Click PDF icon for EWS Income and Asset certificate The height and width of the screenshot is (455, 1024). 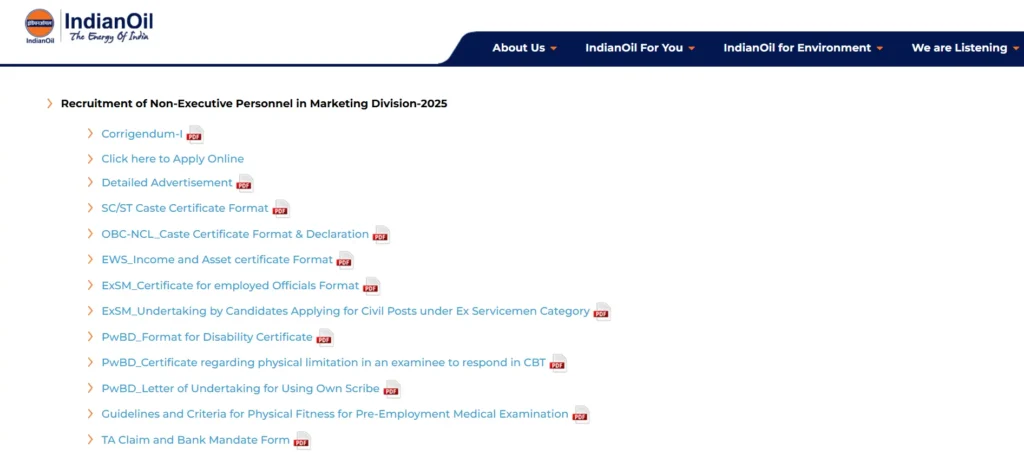(x=345, y=260)
